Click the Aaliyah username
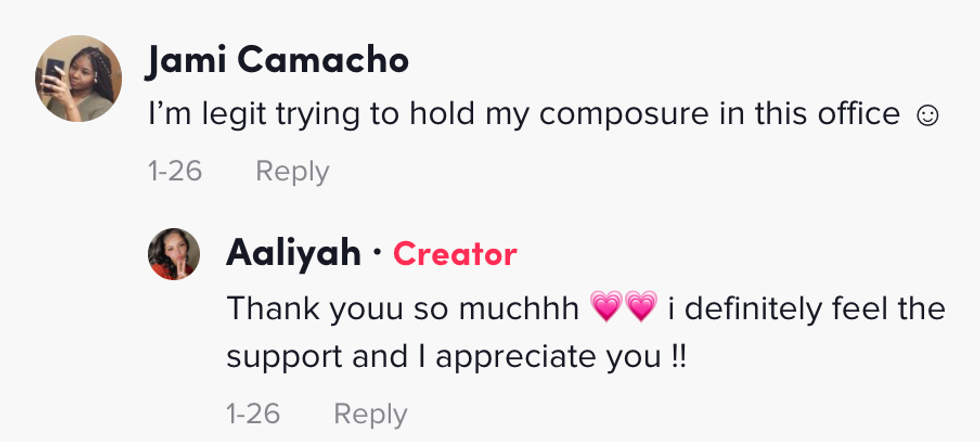This screenshot has height=442, width=980. click(x=294, y=254)
